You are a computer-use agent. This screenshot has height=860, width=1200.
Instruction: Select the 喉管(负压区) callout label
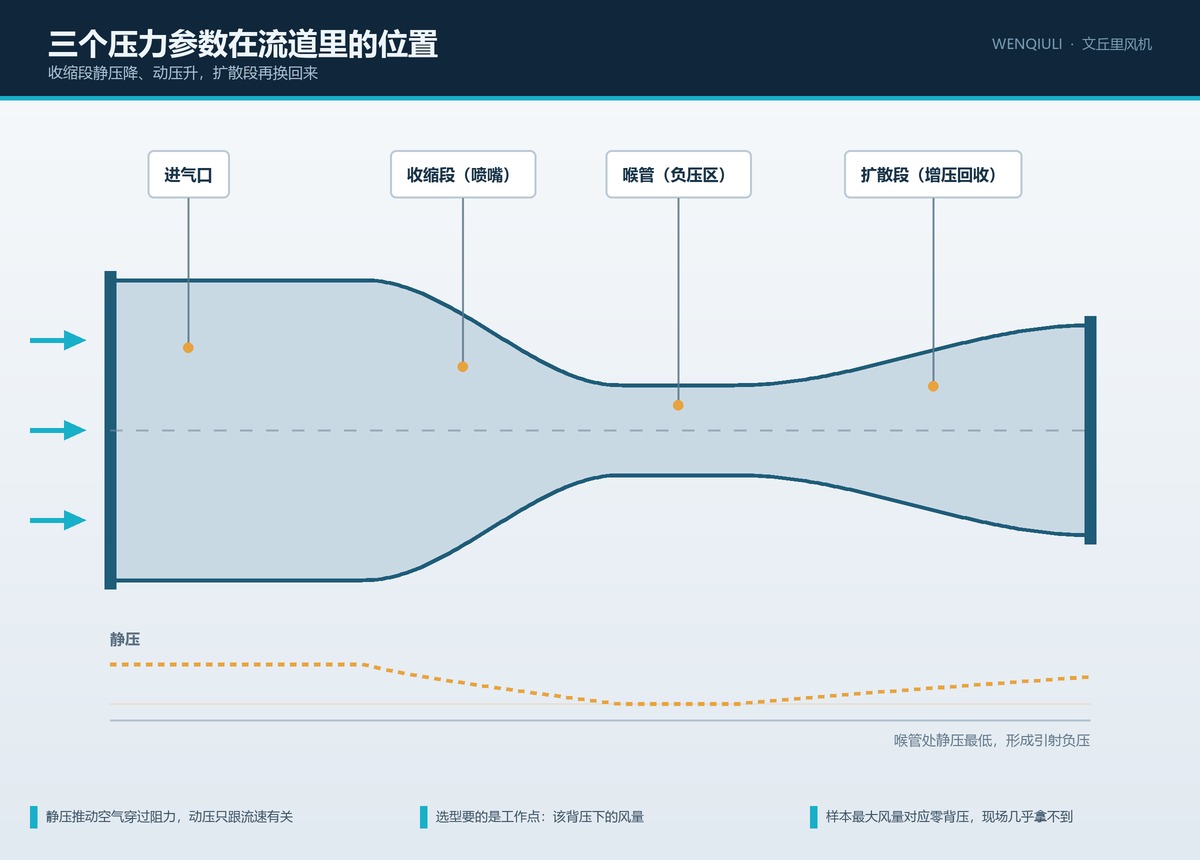[678, 174]
